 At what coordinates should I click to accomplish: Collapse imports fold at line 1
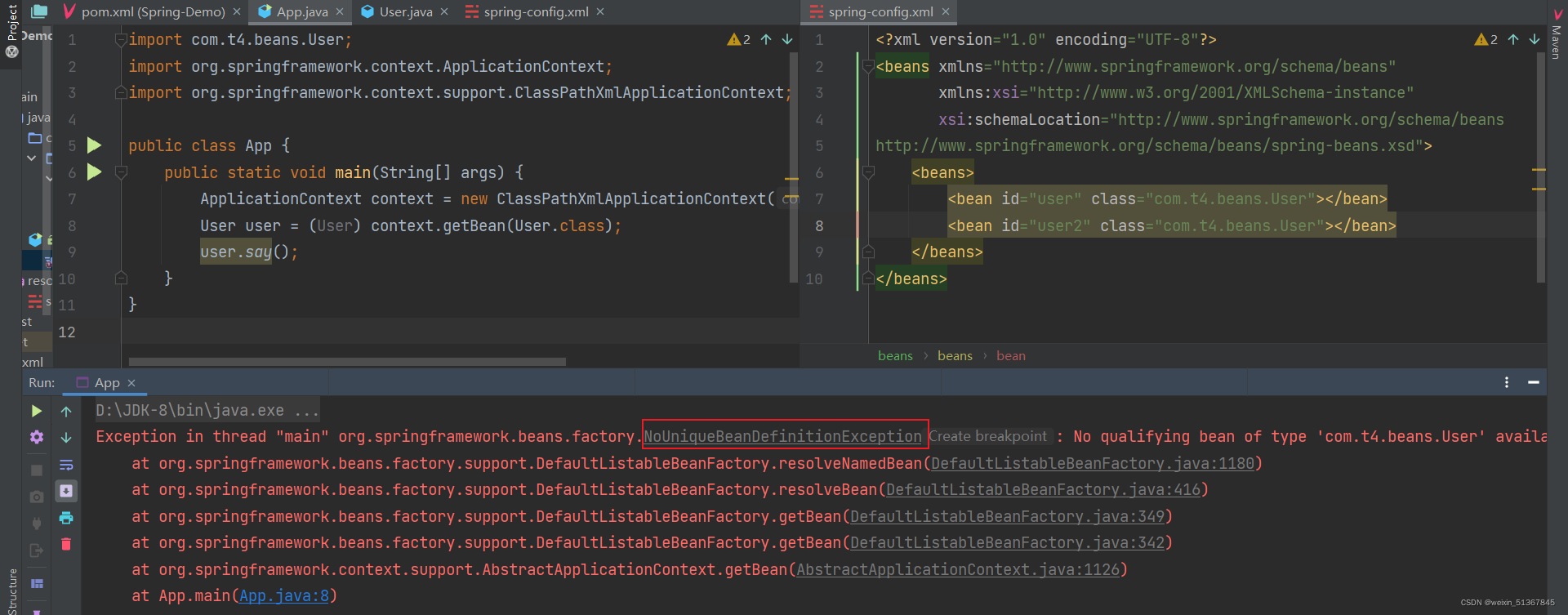coord(121,39)
